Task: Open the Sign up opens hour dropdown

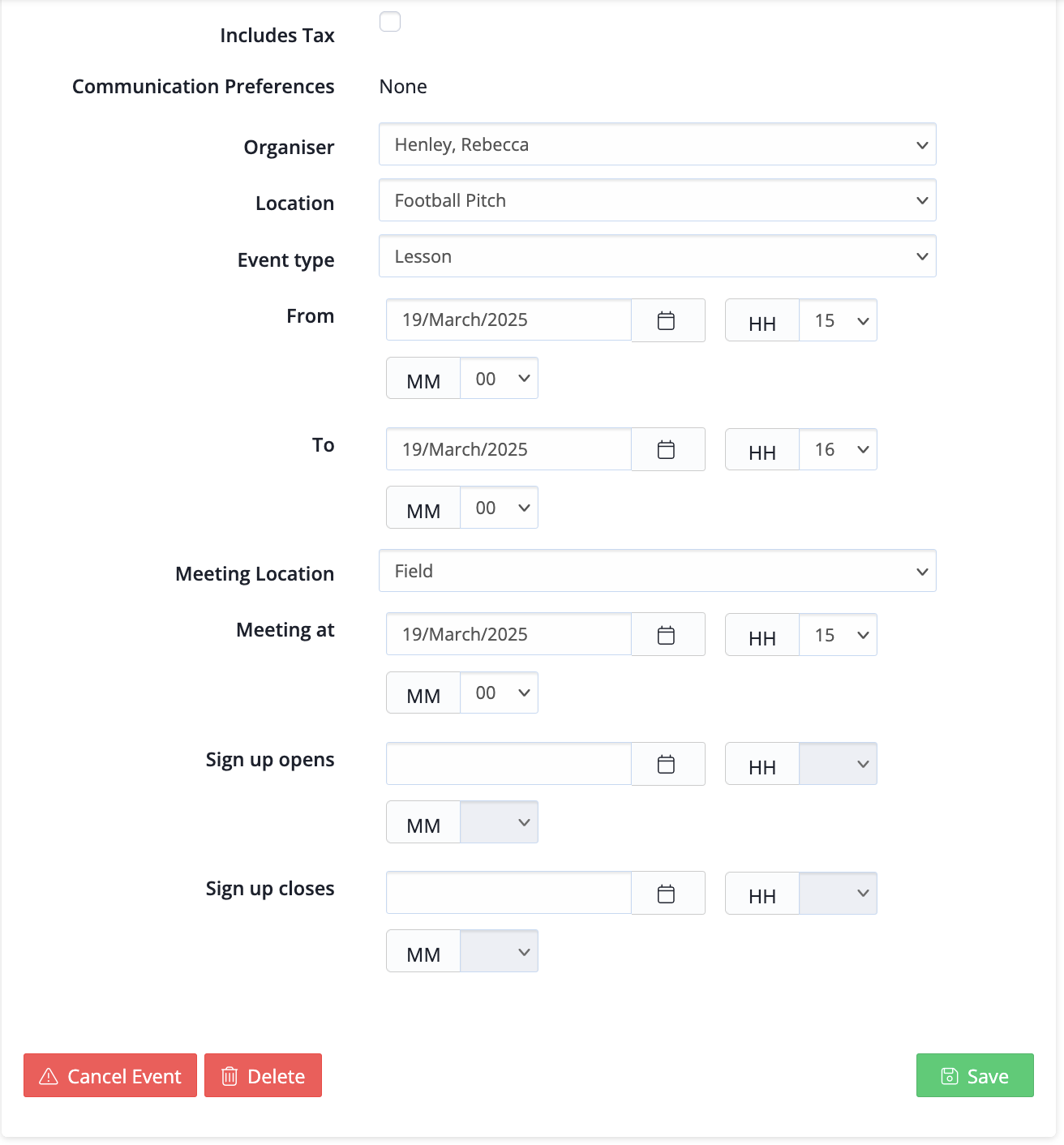Action: [839, 764]
